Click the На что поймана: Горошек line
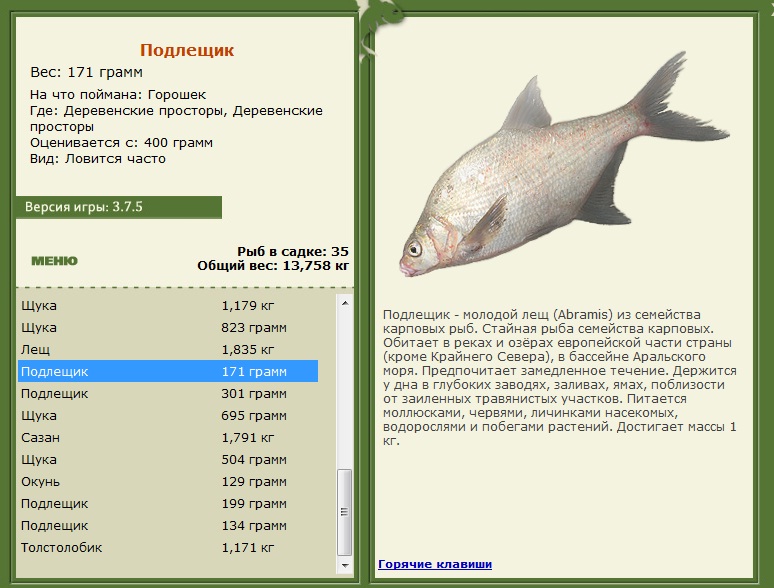Screen dimensions: 774x588 (118, 94)
